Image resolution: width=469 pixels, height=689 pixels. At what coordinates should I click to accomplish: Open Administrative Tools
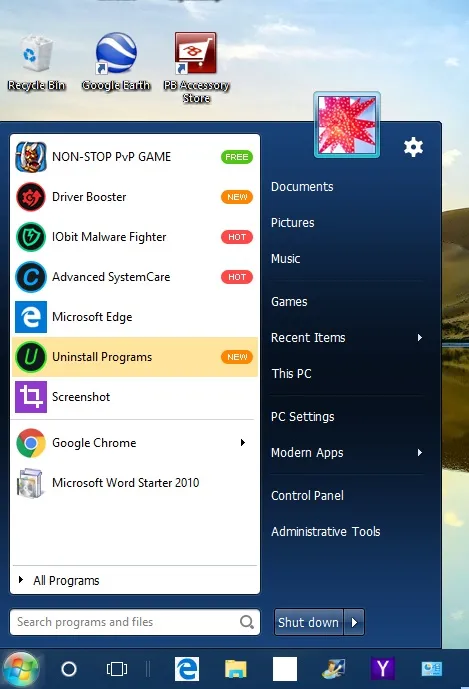click(326, 532)
